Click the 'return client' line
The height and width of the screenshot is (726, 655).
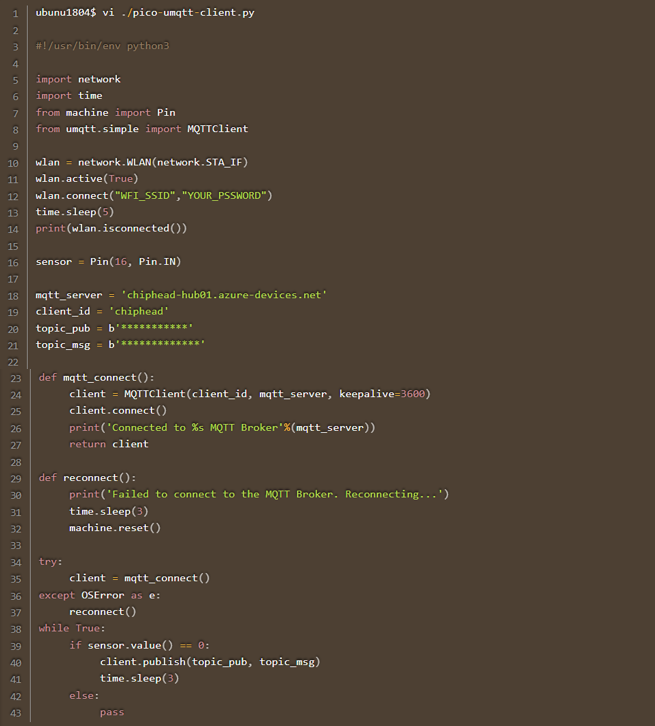click(x=109, y=444)
